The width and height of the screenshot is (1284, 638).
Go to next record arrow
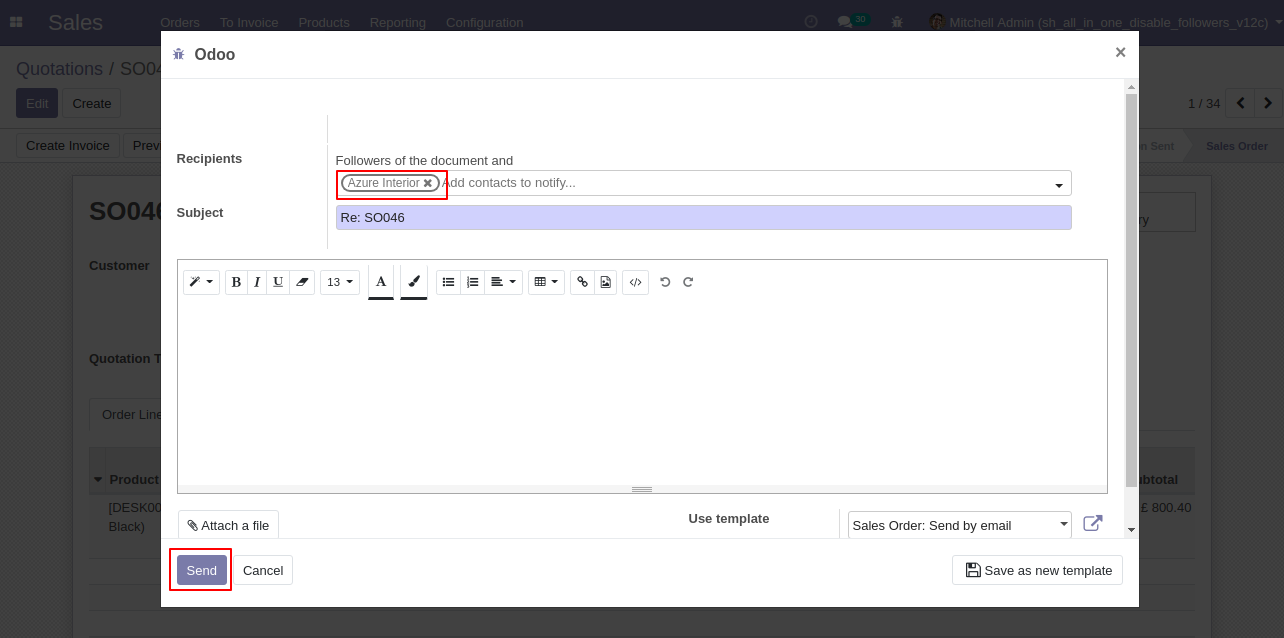pyautogui.click(x=1268, y=103)
